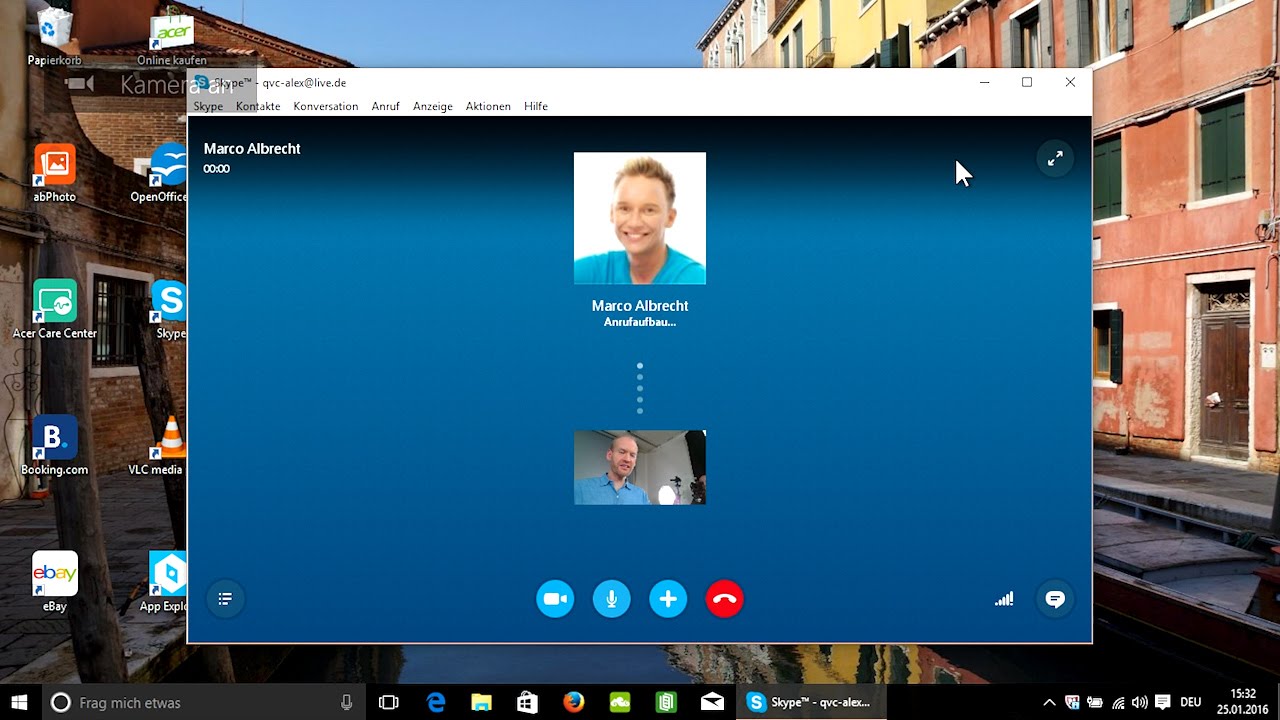Image resolution: width=1280 pixels, height=720 pixels.
Task: Click the Cortana microphone icon in the taskbar
Action: 346,703
